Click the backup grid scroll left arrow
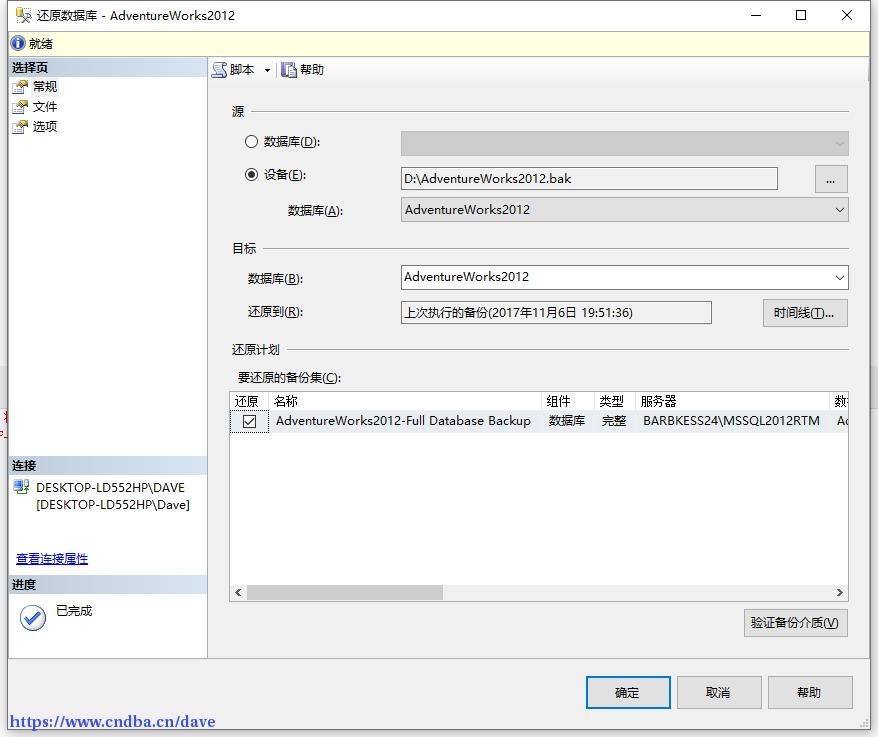 pyautogui.click(x=239, y=593)
